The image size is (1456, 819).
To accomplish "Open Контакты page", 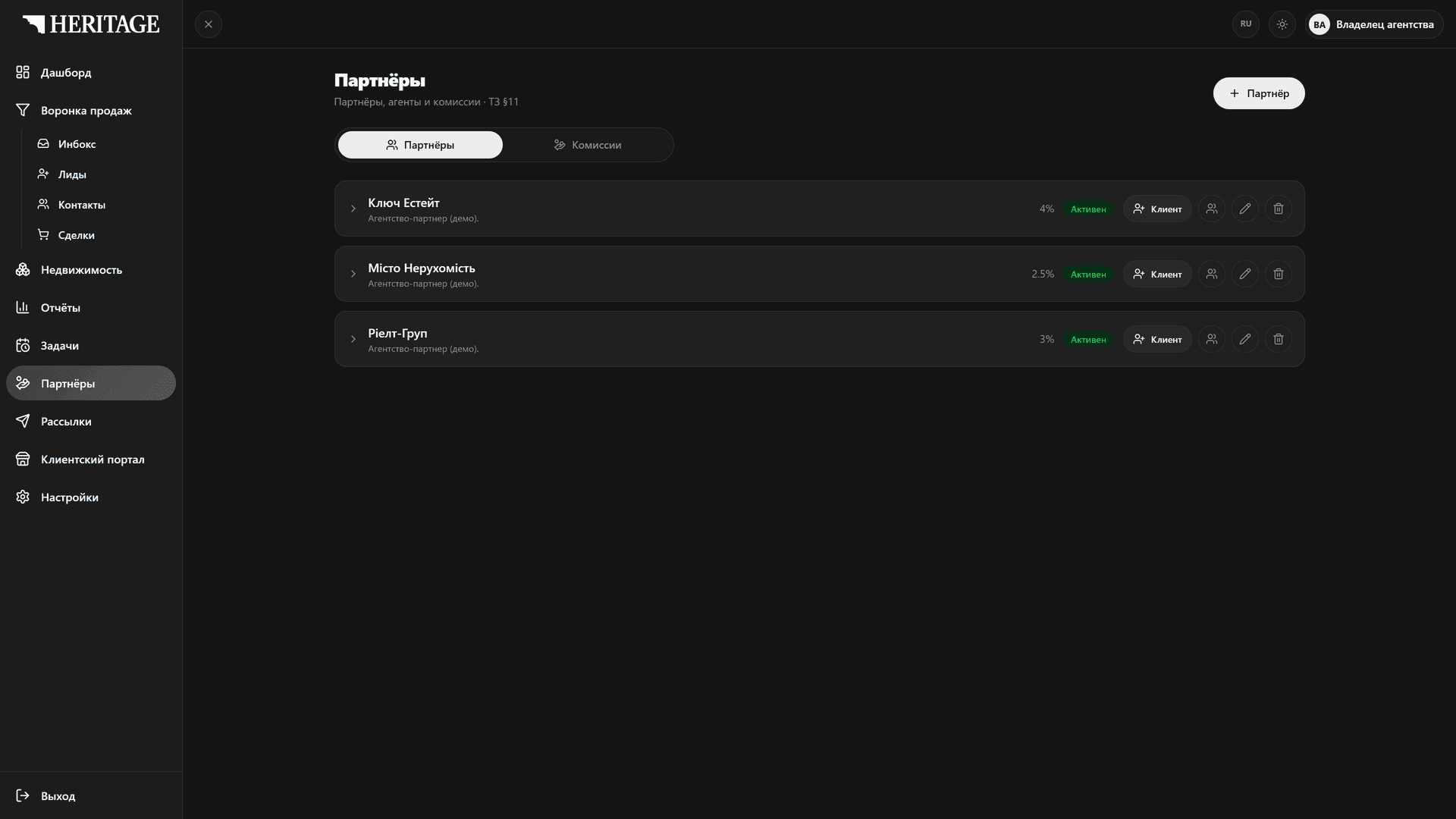I will click(x=102, y=204).
